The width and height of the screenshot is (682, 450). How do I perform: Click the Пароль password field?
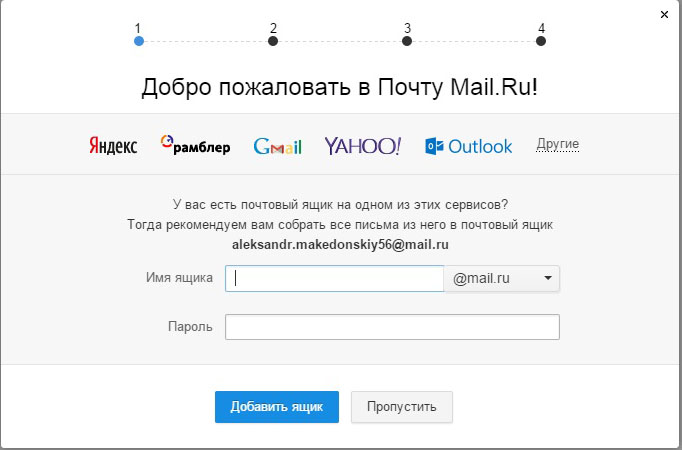[x=392, y=327]
